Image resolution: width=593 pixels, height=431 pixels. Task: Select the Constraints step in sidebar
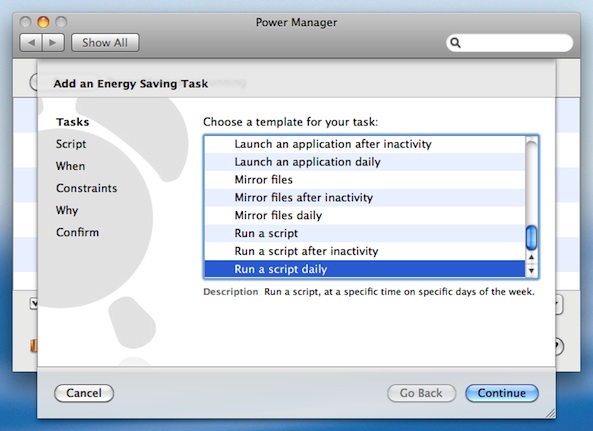[87, 188]
